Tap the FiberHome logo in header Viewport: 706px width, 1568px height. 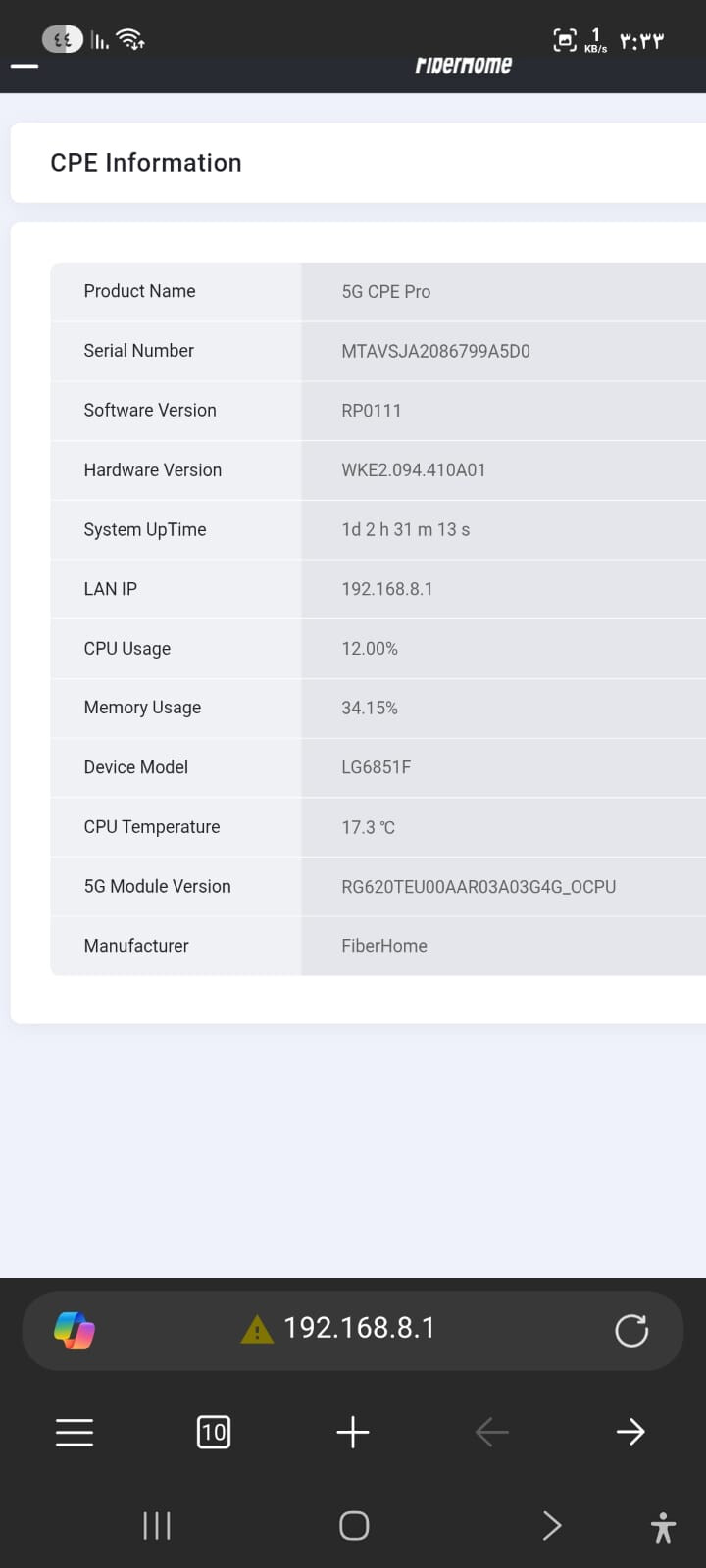[463, 66]
